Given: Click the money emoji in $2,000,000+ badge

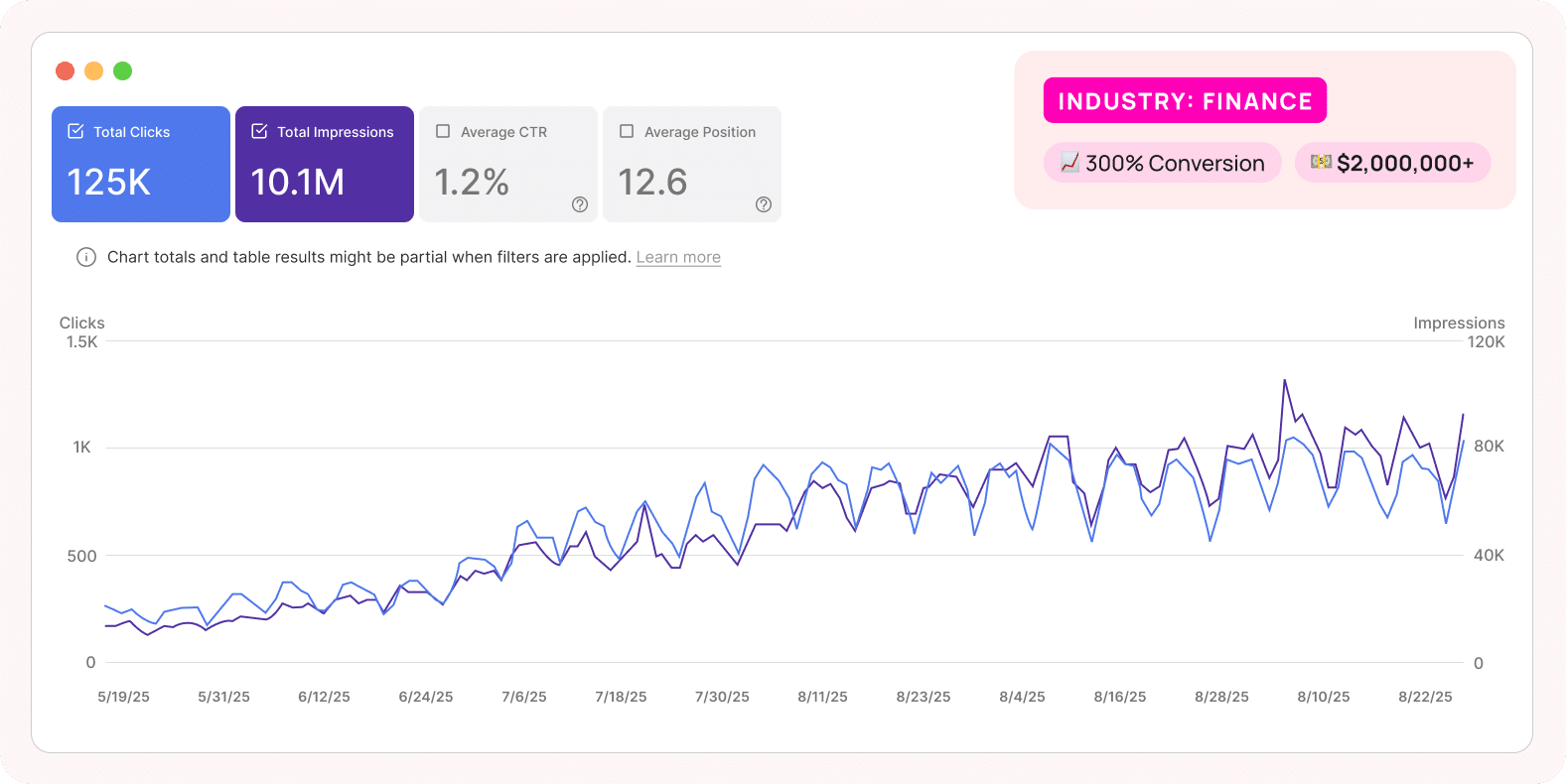Looking at the screenshot, I should coord(1321,162).
